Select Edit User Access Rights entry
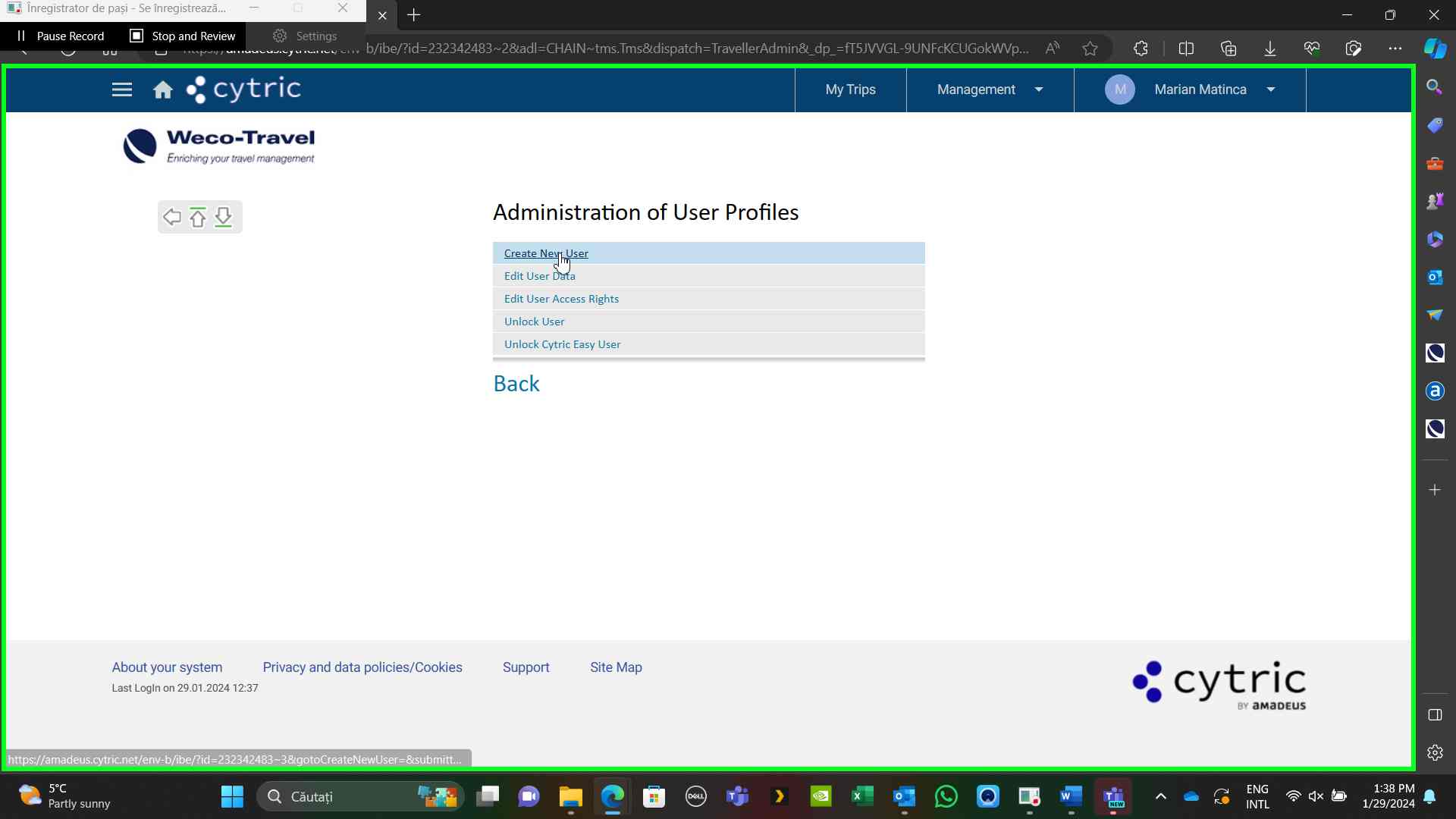Screen dimensions: 1456x819 [561, 299]
